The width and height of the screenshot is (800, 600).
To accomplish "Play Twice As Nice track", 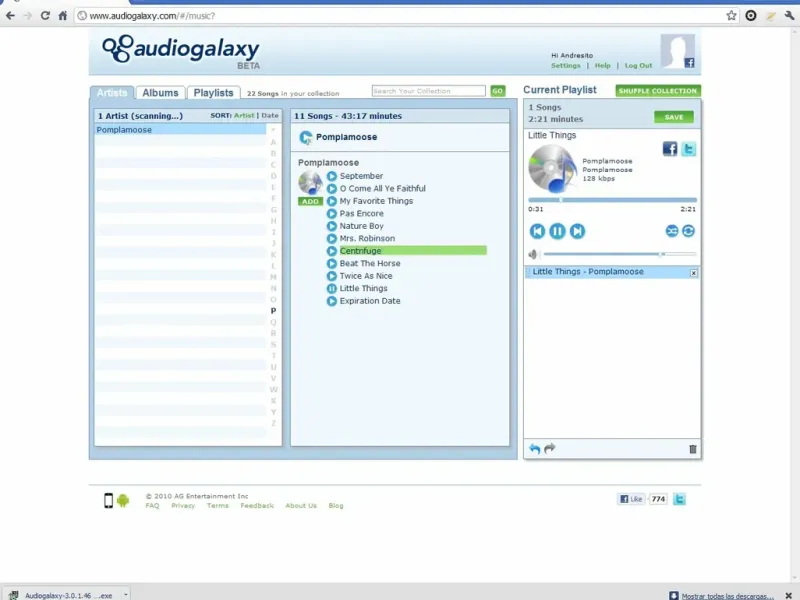I will pyautogui.click(x=332, y=276).
